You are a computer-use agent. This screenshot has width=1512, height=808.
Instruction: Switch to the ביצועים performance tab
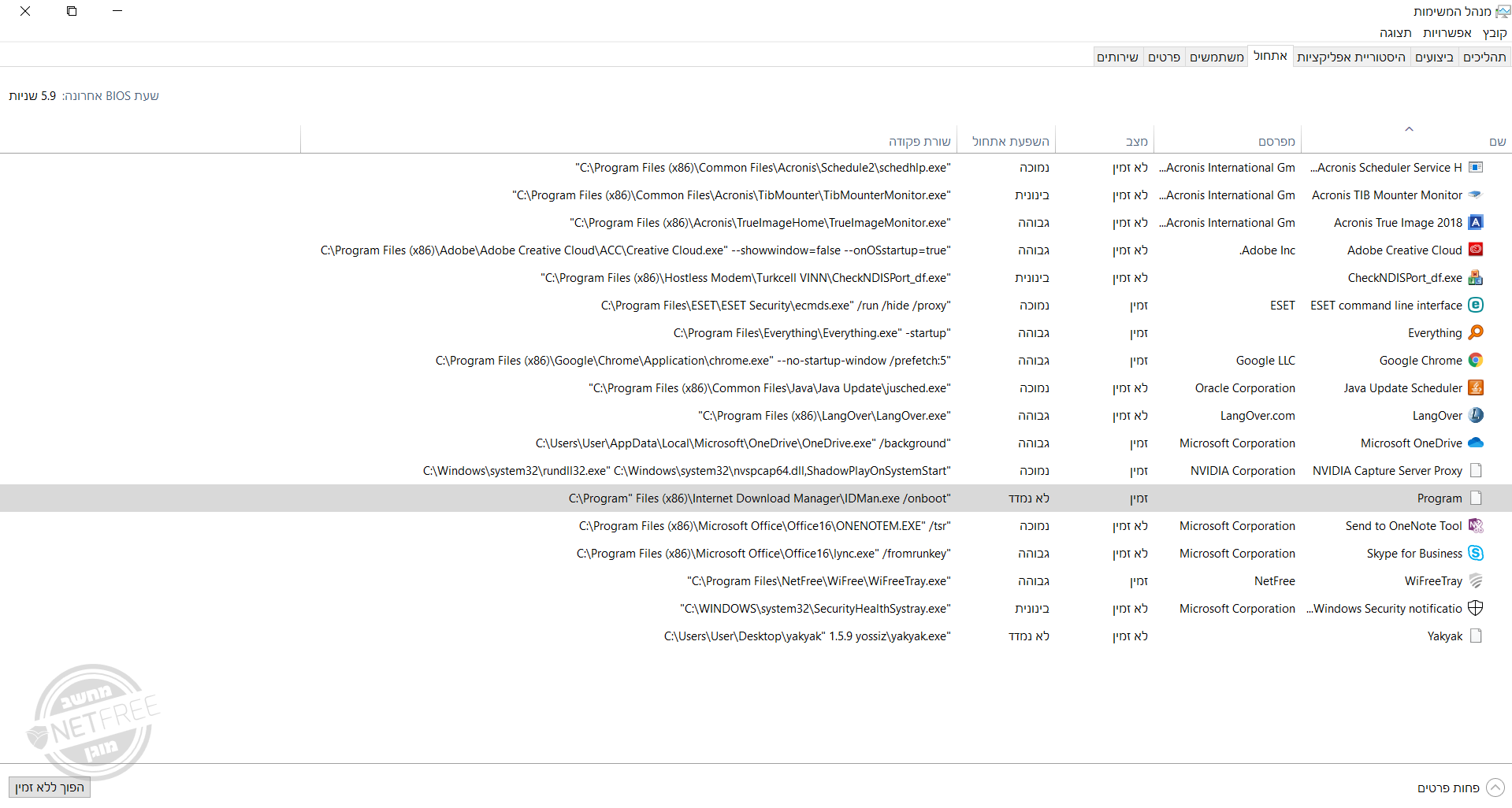click(1434, 57)
